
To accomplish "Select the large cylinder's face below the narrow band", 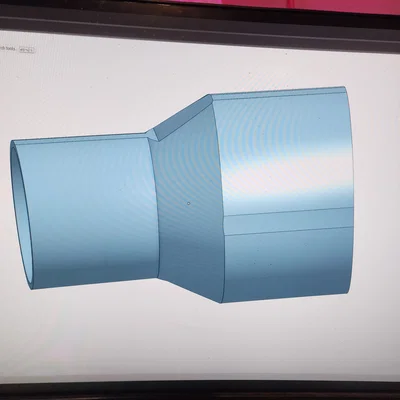I will [x=288, y=265].
